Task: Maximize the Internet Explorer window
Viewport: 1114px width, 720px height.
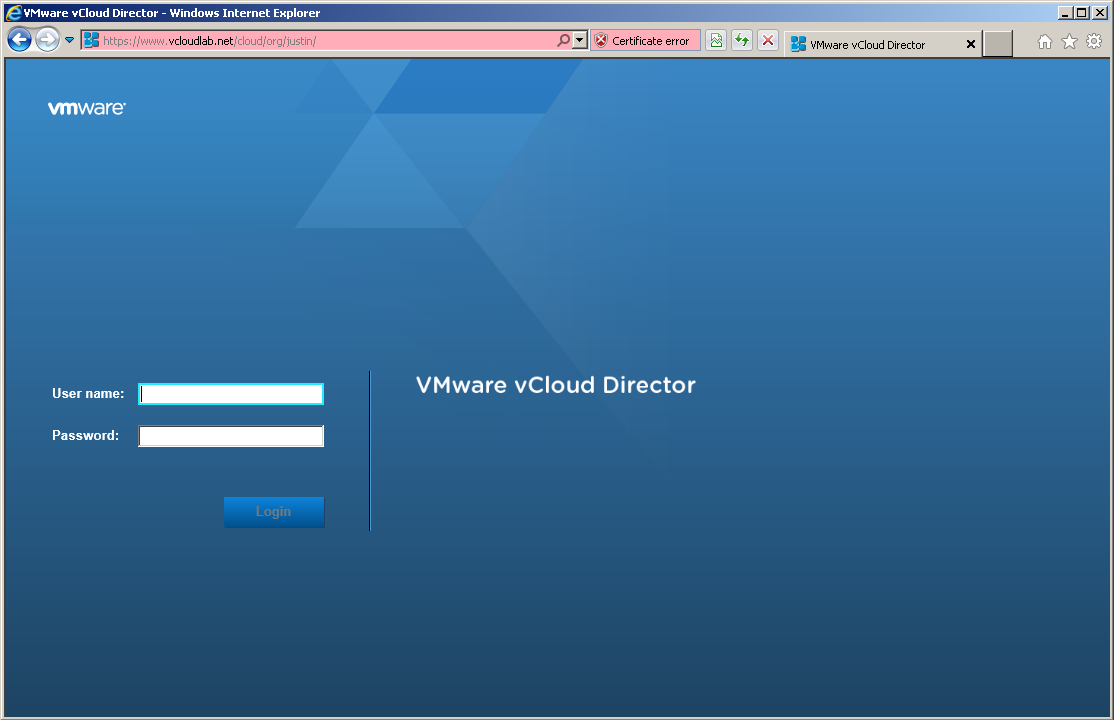Action: (1081, 13)
